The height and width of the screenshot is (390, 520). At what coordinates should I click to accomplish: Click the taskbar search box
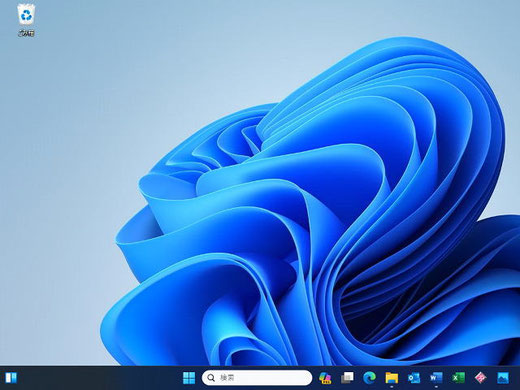(x=257, y=378)
